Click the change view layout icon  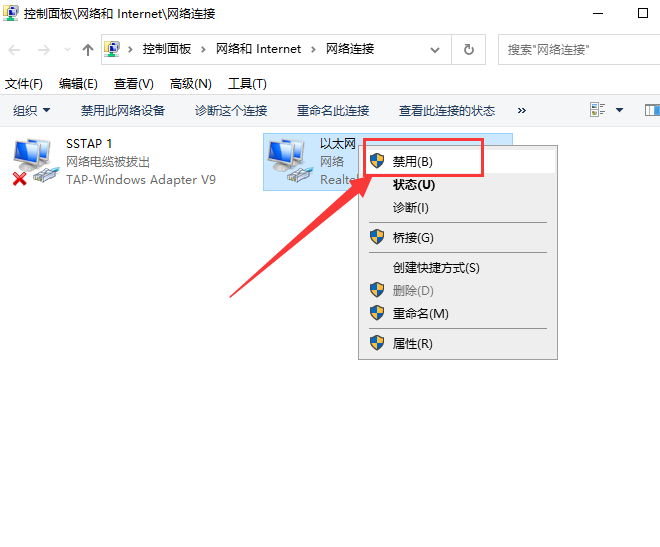pyautogui.click(x=599, y=110)
